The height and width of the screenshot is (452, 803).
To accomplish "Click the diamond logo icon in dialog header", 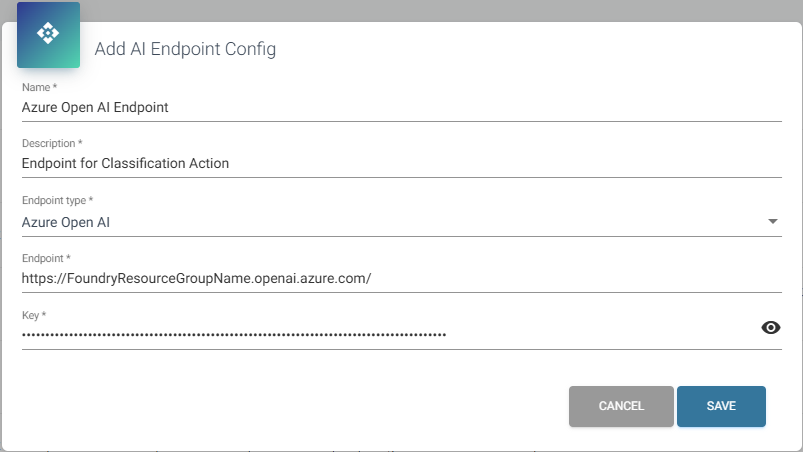I will 48,34.
